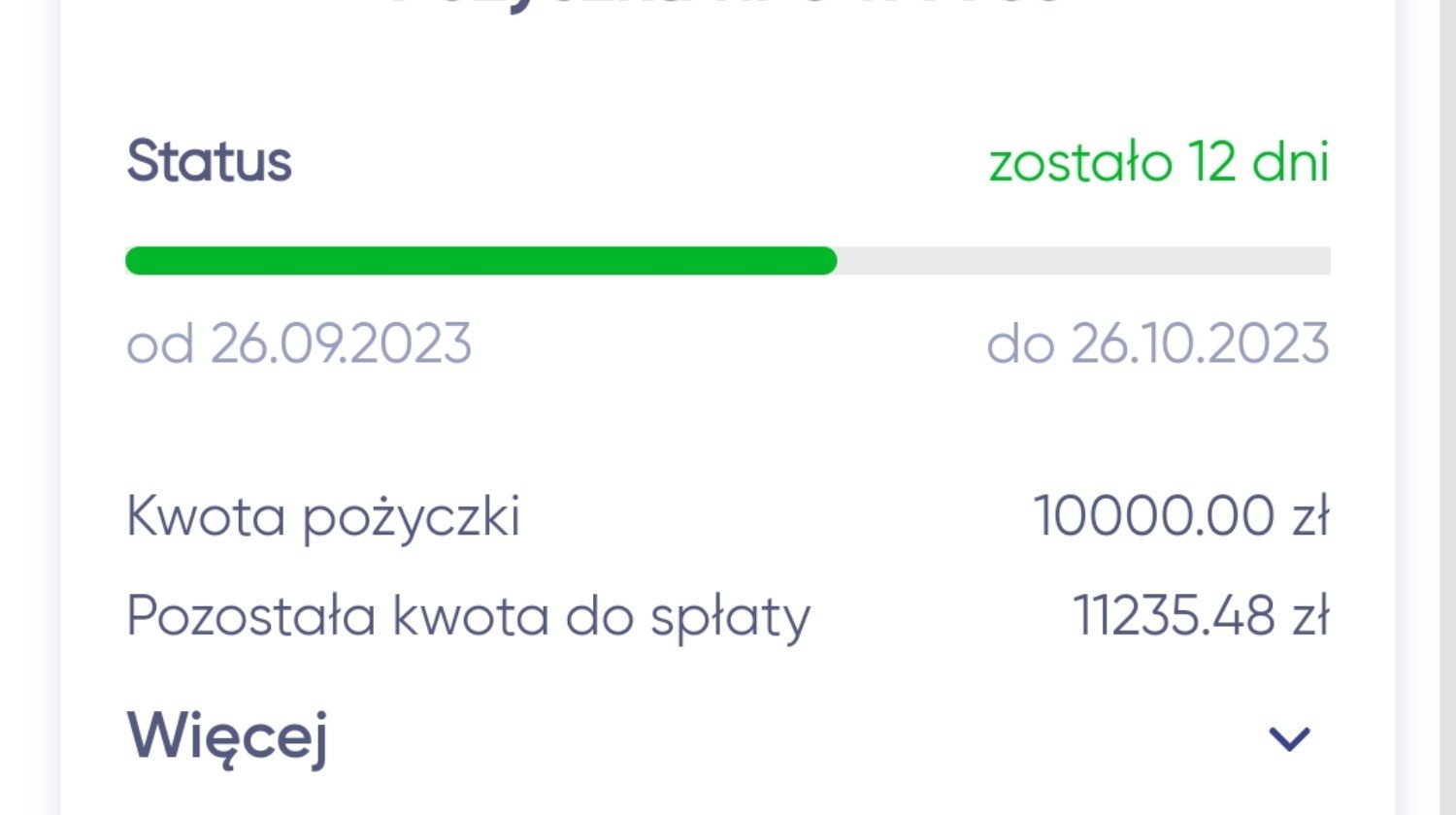The width and height of the screenshot is (1456, 815).
Task: Click the grey background outside the loan card
Action: [x=29, y=407]
